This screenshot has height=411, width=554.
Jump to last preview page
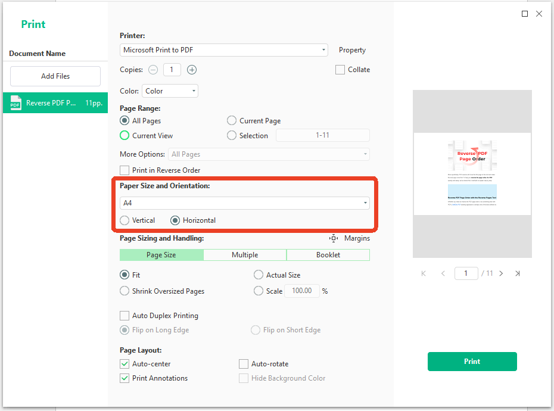tap(518, 273)
